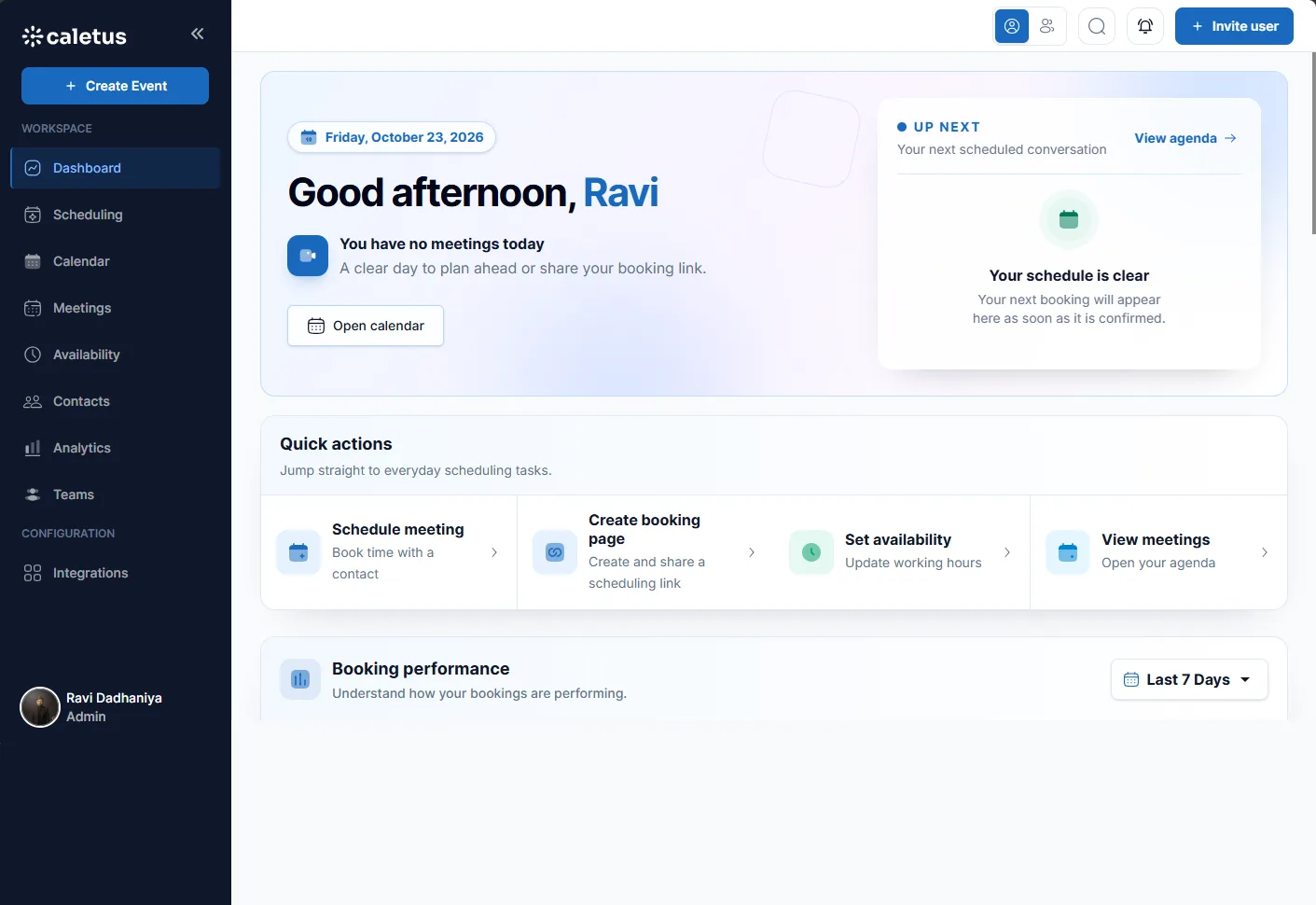This screenshot has width=1316, height=905.
Task: Click the Caletus logo
Action: click(74, 36)
